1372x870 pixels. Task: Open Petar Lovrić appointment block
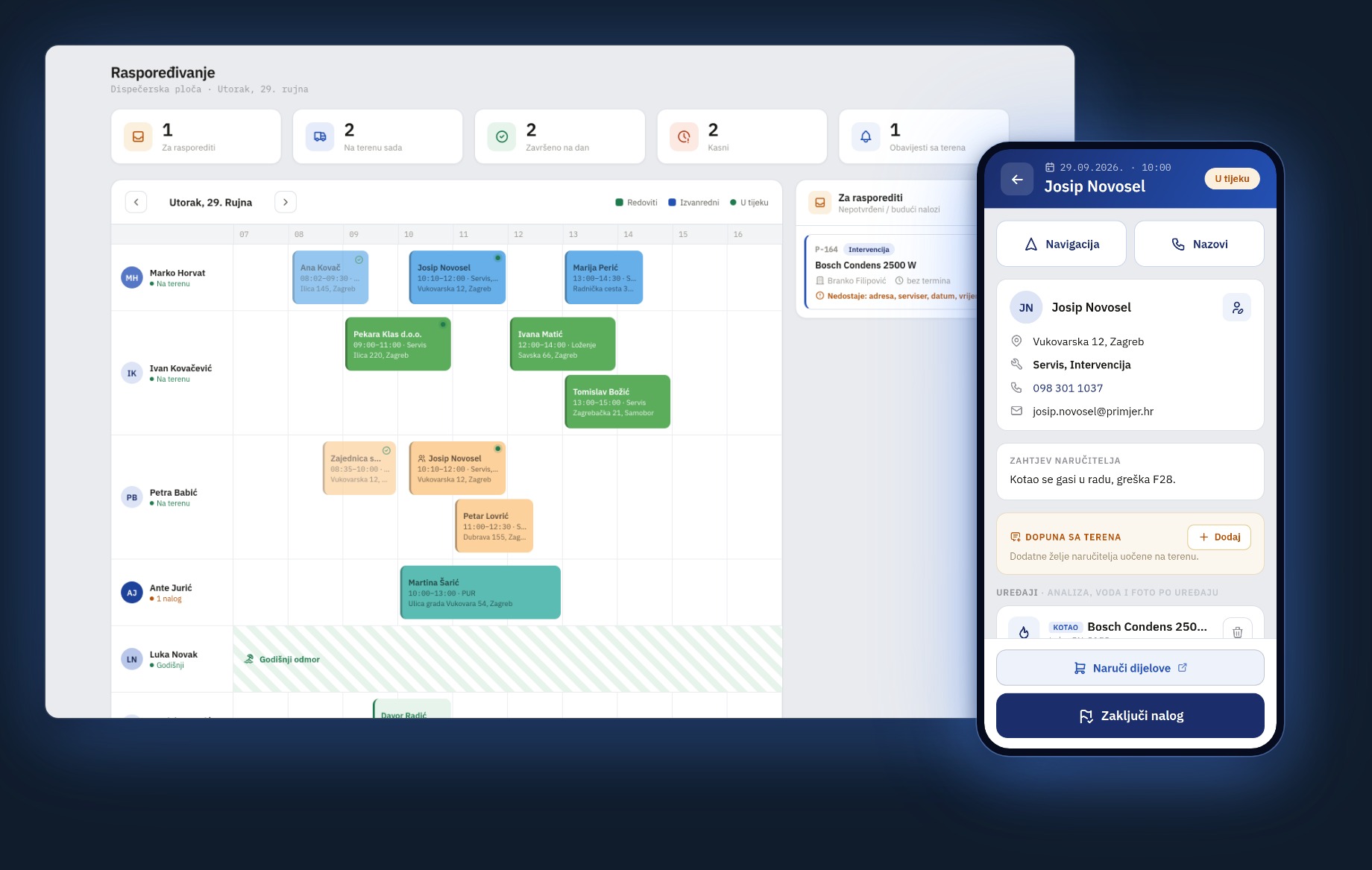494,526
